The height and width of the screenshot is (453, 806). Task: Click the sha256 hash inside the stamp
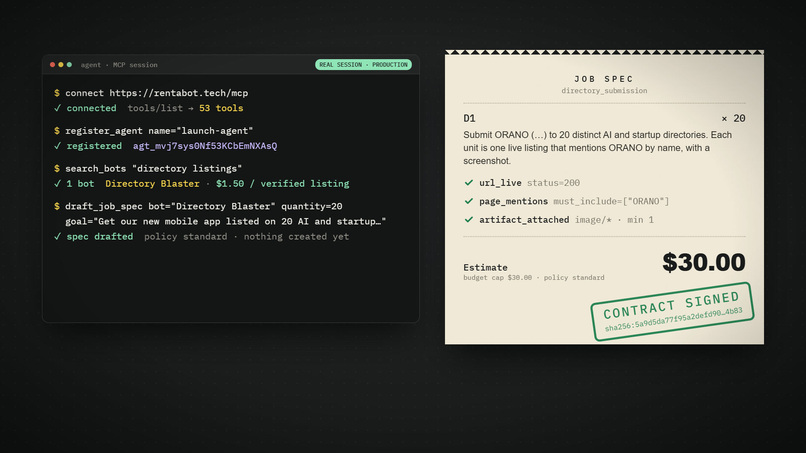[673, 320]
